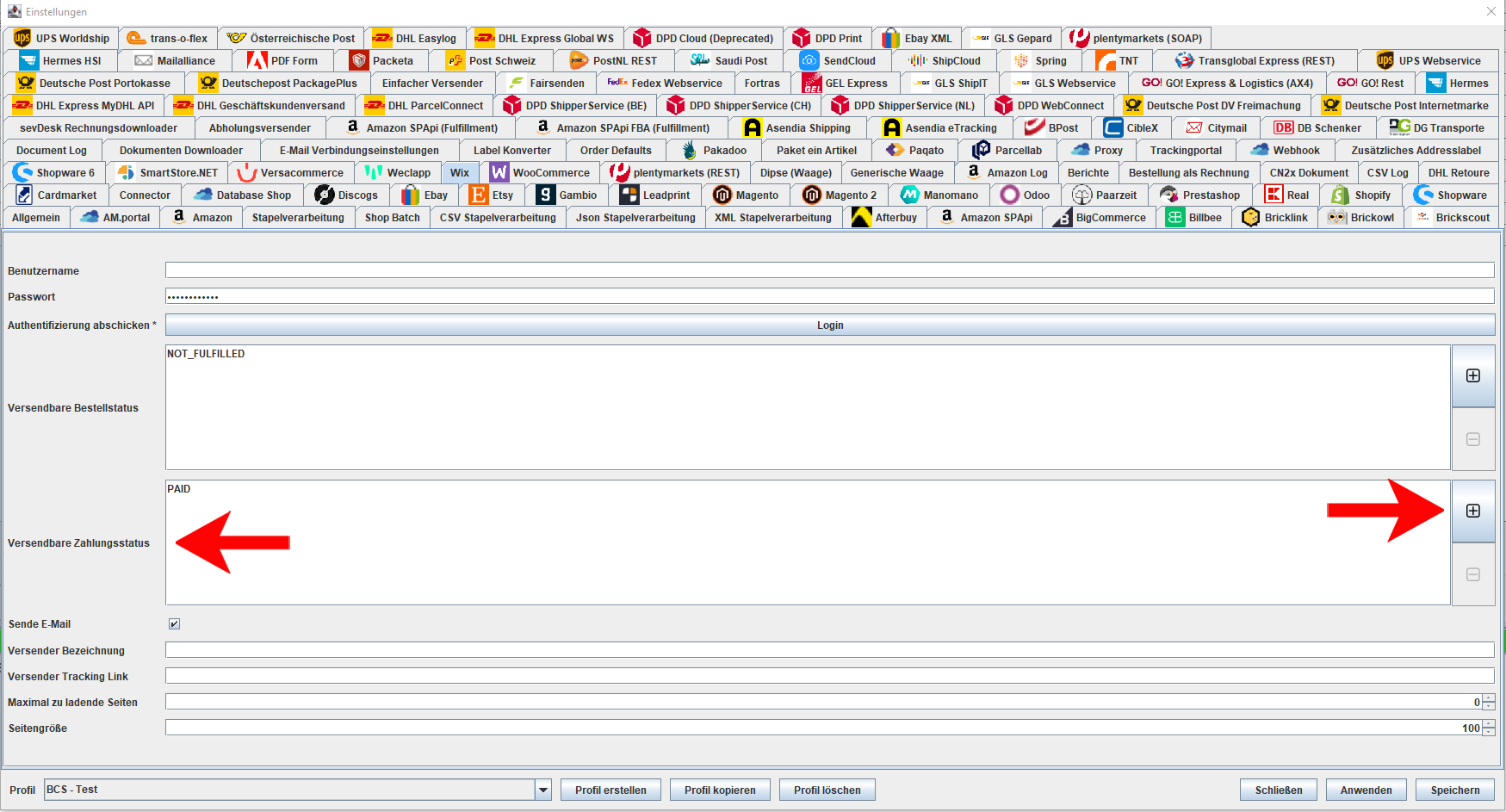Open the Webhook tab
The image size is (1506, 812).
1286,150
